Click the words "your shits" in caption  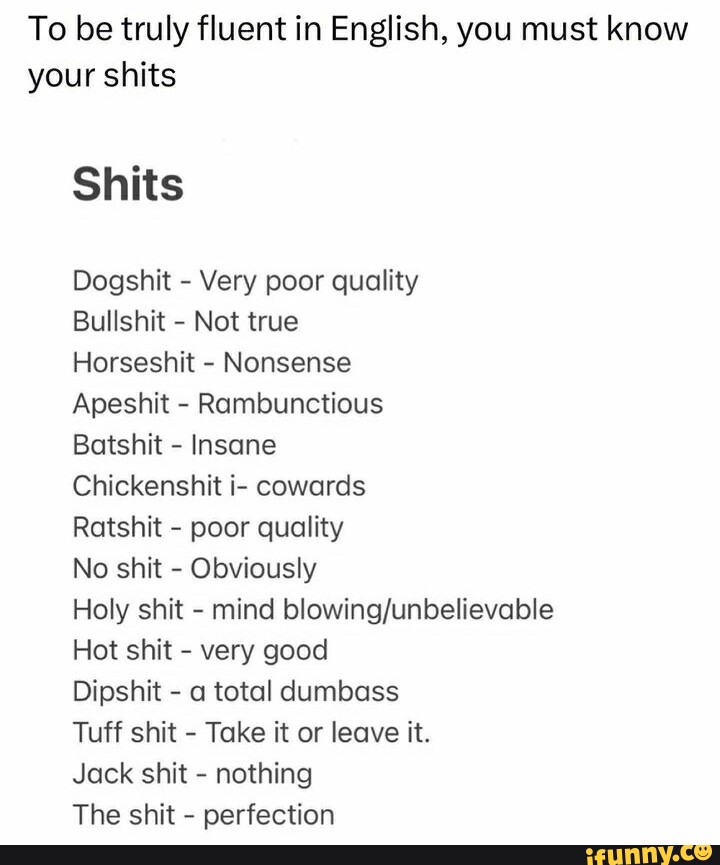point(102,76)
